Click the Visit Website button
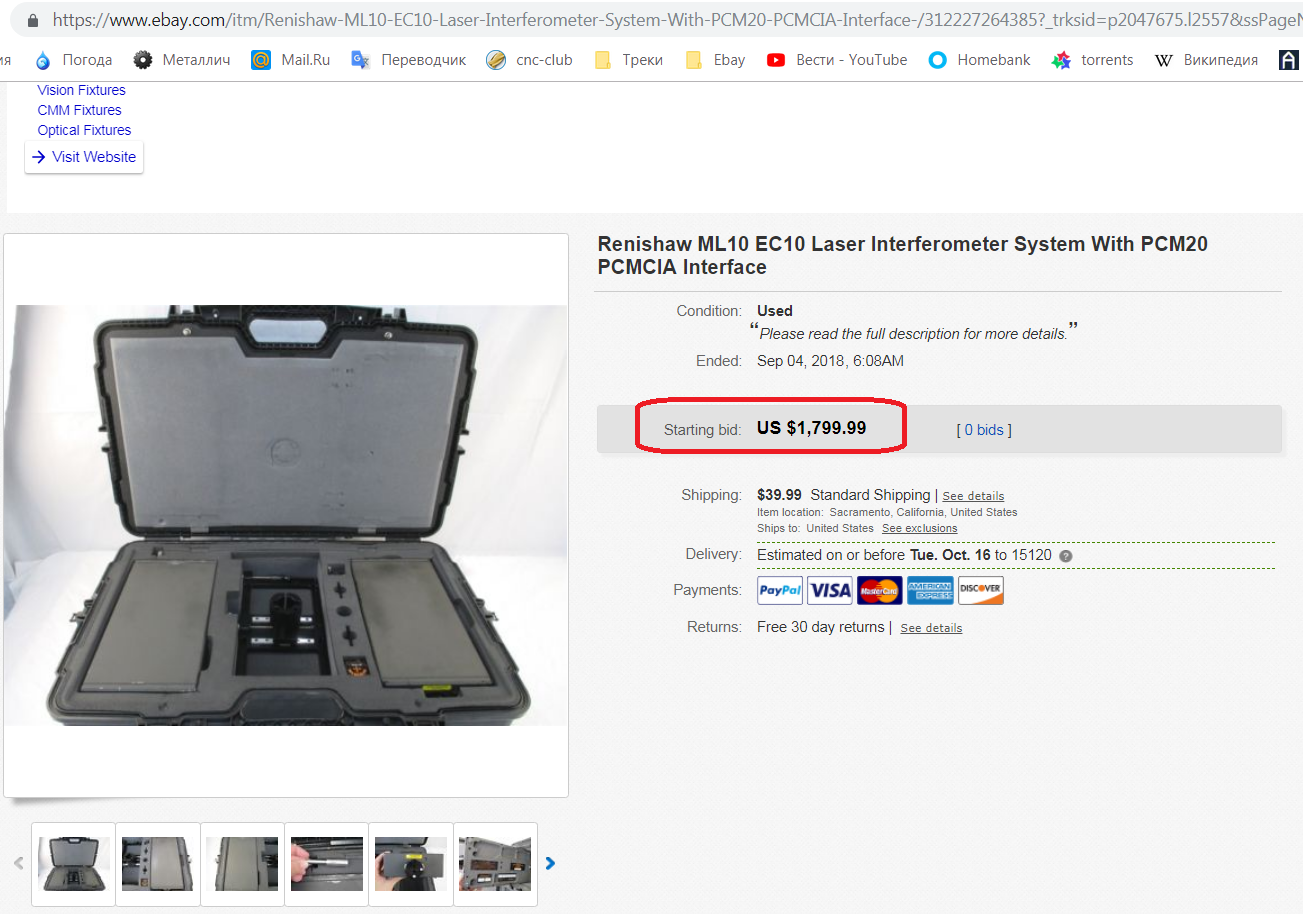1303x914 pixels. [84, 157]
